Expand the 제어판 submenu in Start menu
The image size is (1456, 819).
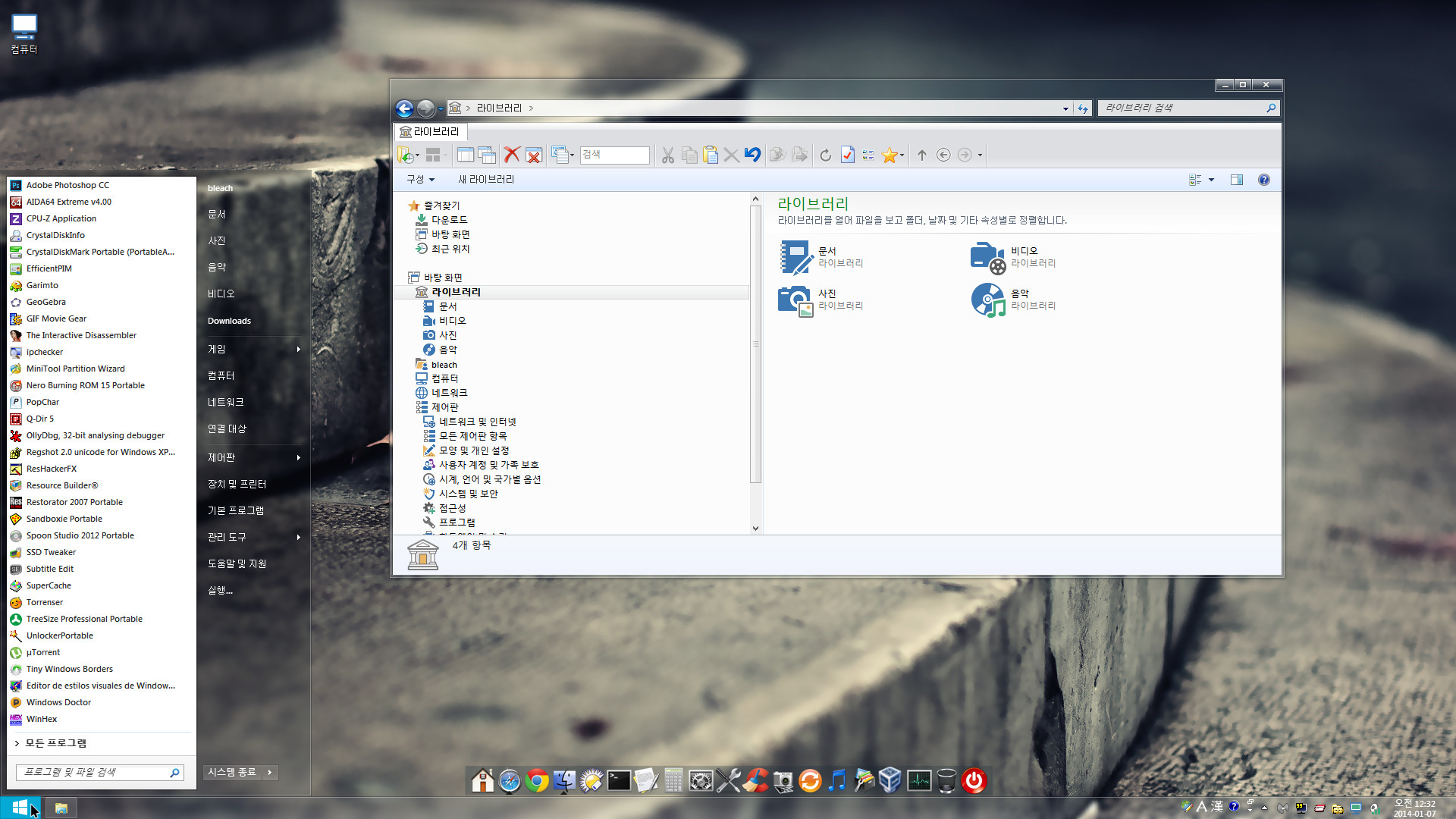click(x=299, y=457)
